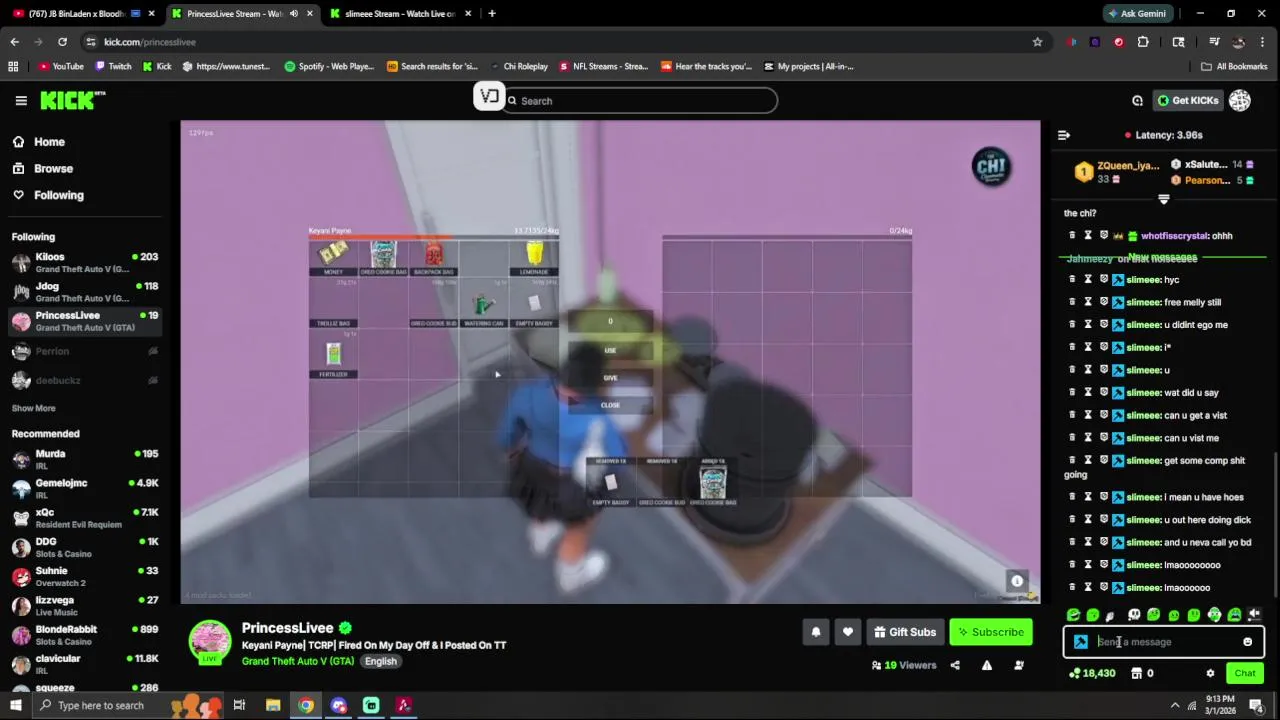Click the KICK logo
The height and width of the screenshot is (720, 1280).
coord(72,100)
